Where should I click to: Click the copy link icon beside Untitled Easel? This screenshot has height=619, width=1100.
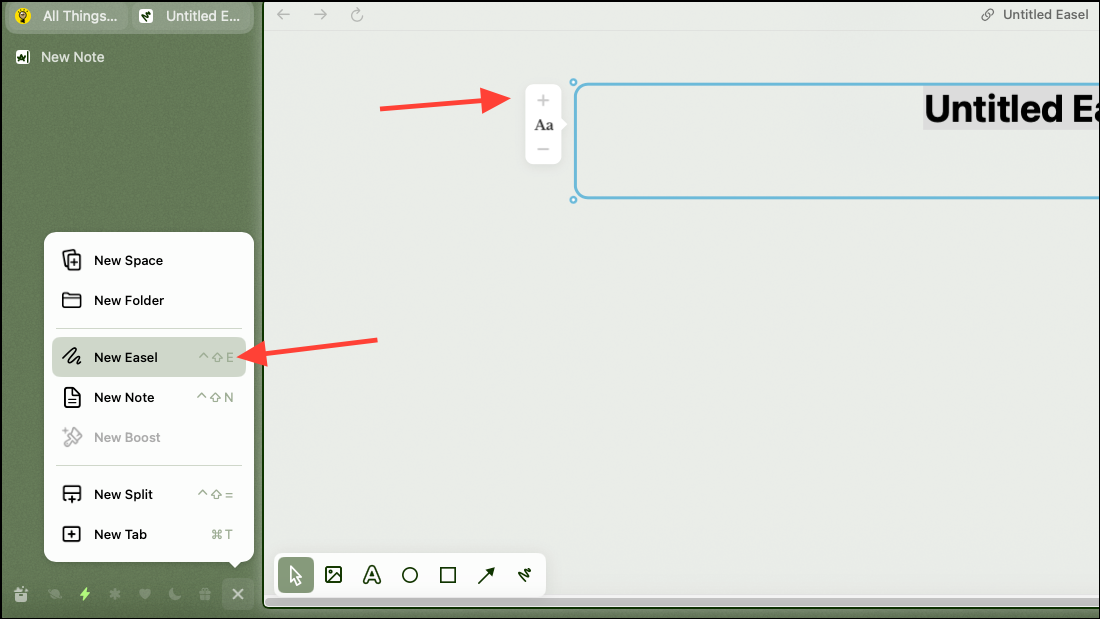coord(987,15)
